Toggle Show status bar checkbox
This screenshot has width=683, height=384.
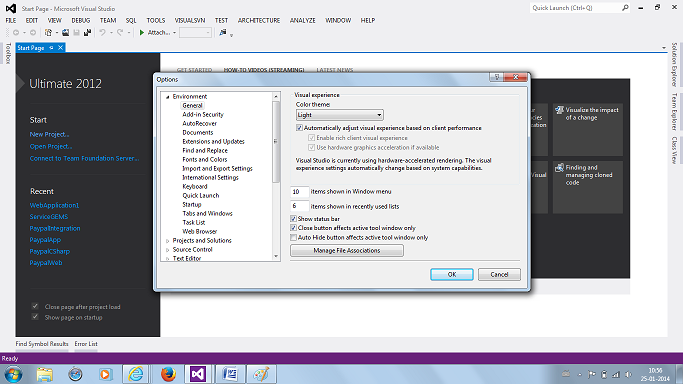click(293, 219)
